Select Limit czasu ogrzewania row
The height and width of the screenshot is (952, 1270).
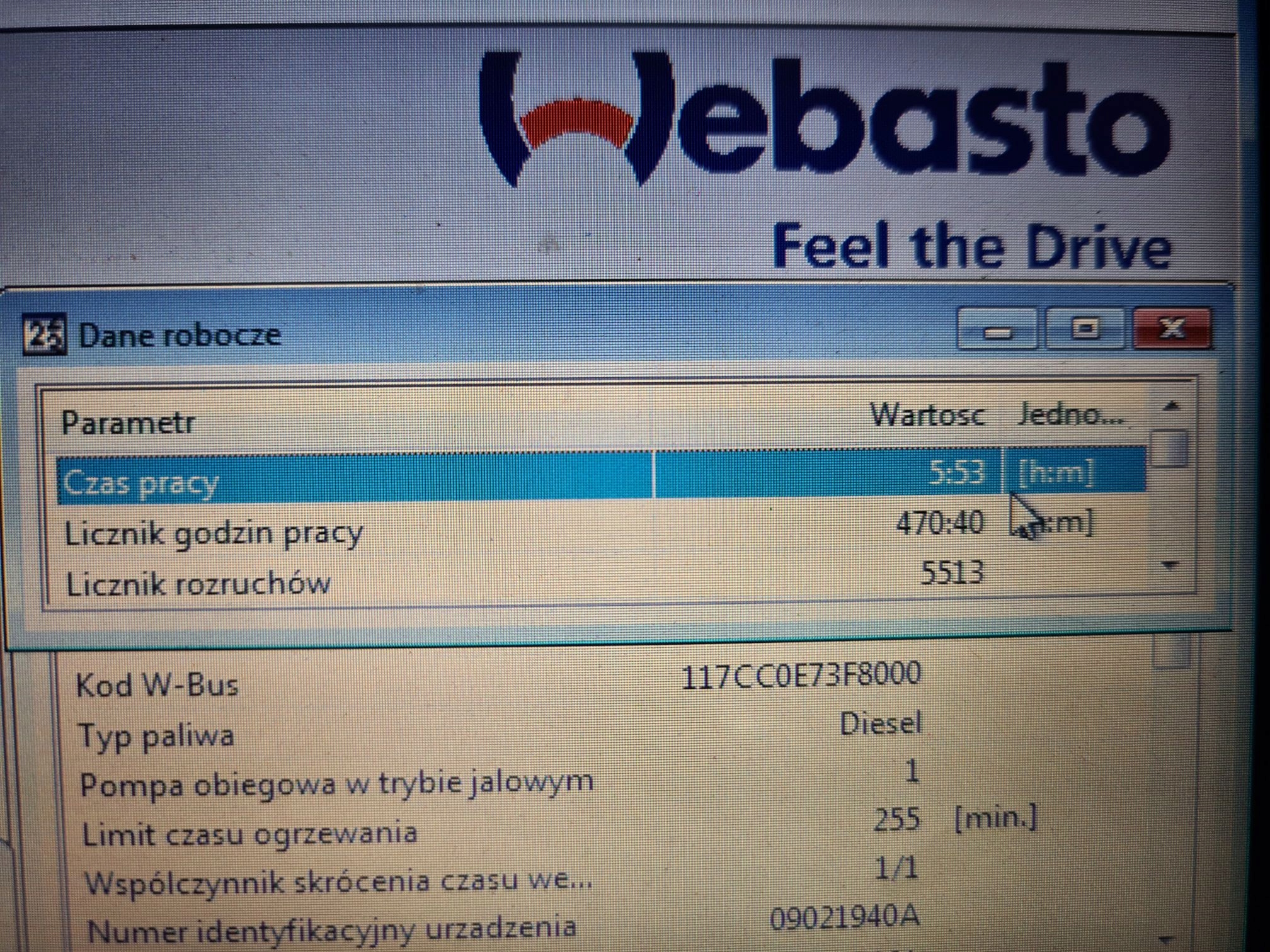[250, 834]
